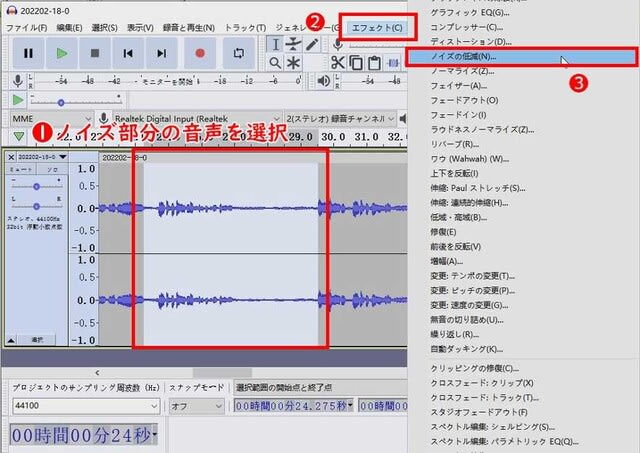
Task: Click the Skip to Start button
Action: 127,53
